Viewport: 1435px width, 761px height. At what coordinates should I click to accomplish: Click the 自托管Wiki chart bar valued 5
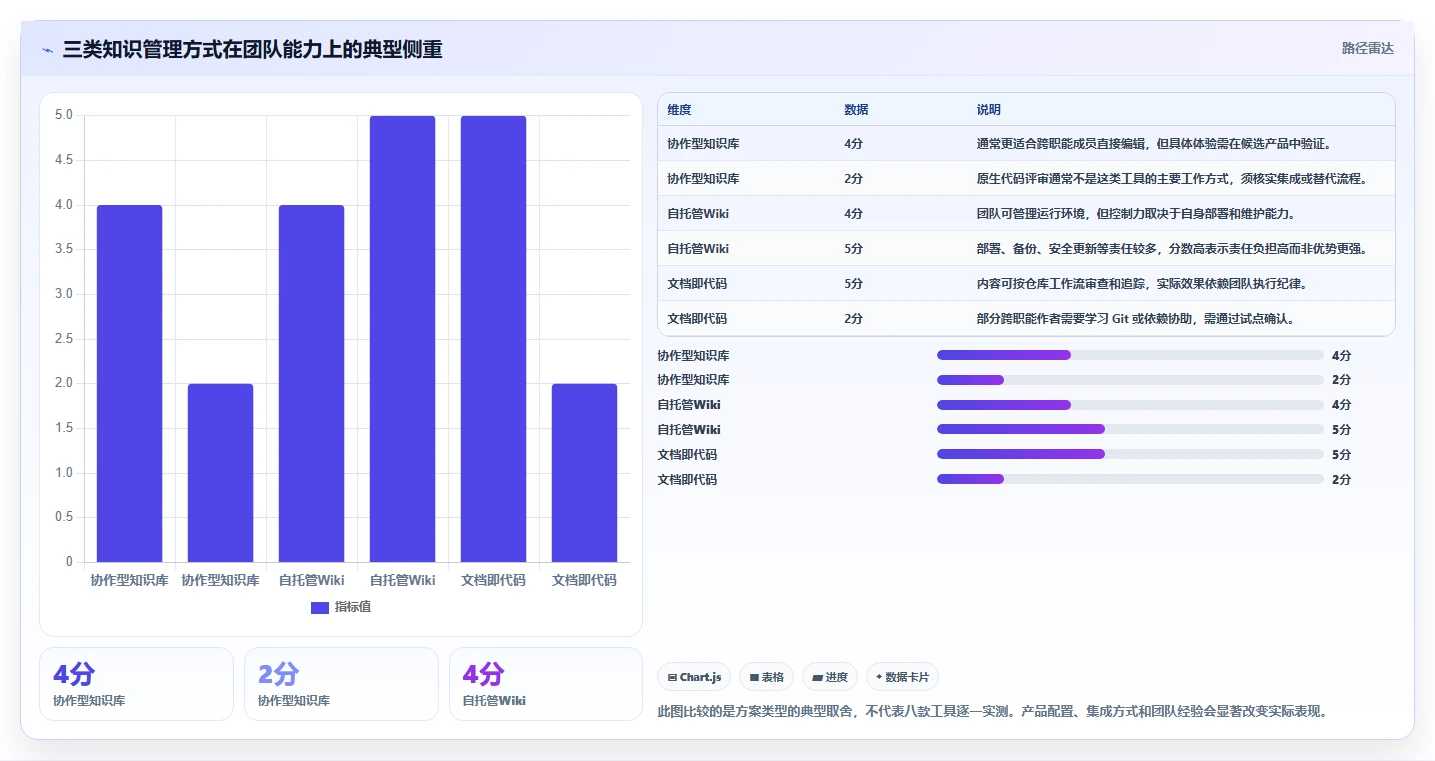click(x=402, y=339)
